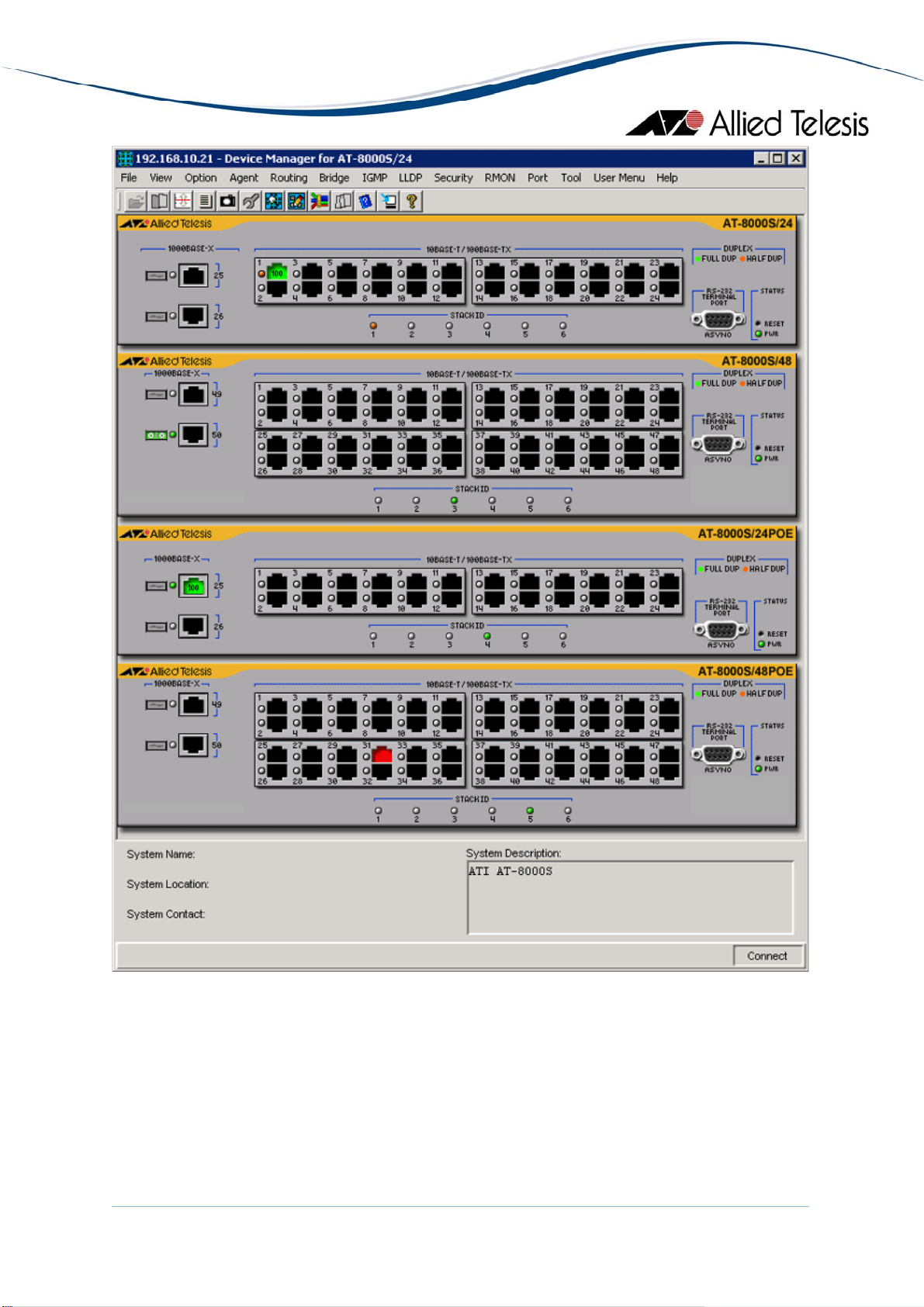Select gigabit port 25 on AT-8000S/24
Screen dimensions: 924x1307
click(193, 275)
